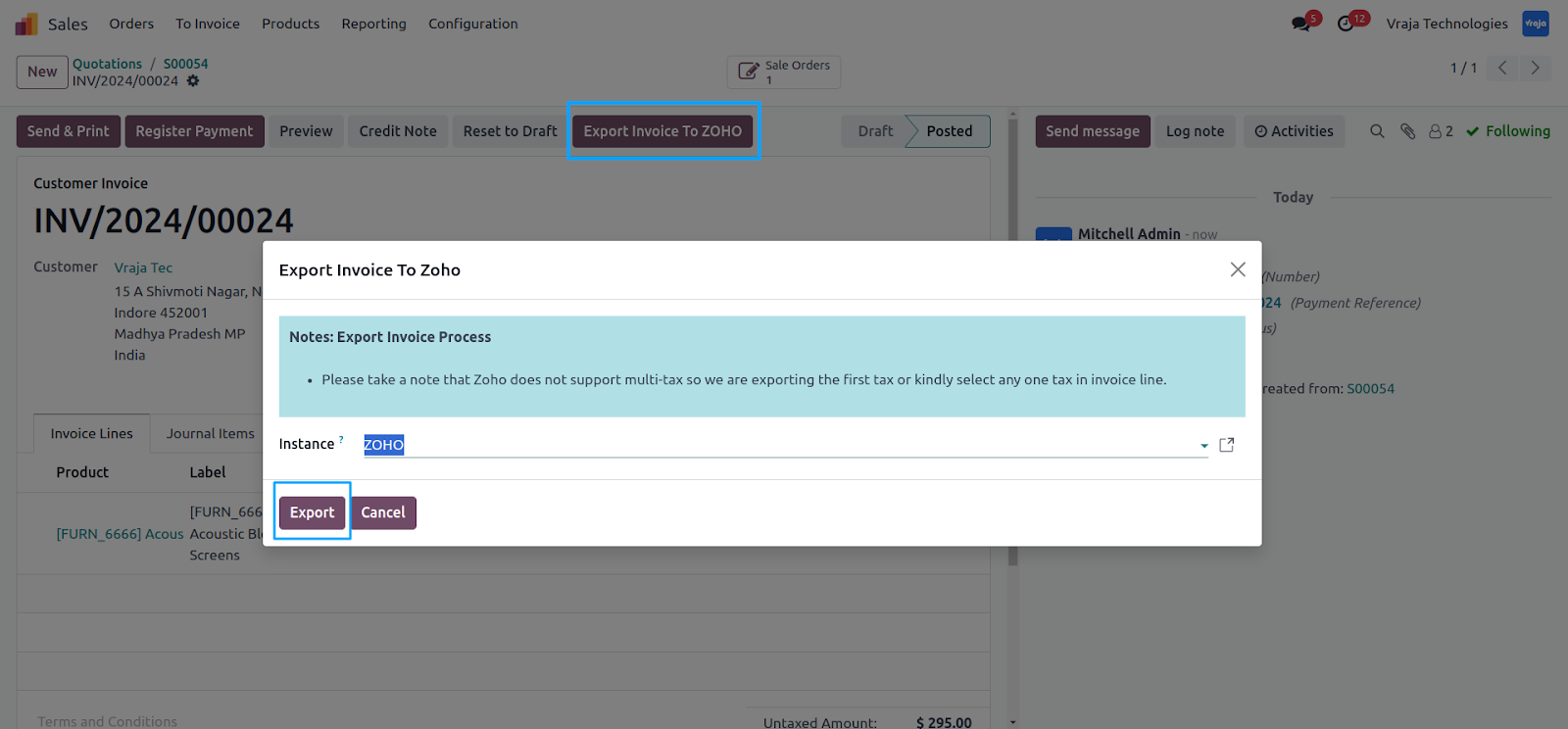The image size is (1568, 729).
Task: Open the Configuration menu
Action: 472,24
